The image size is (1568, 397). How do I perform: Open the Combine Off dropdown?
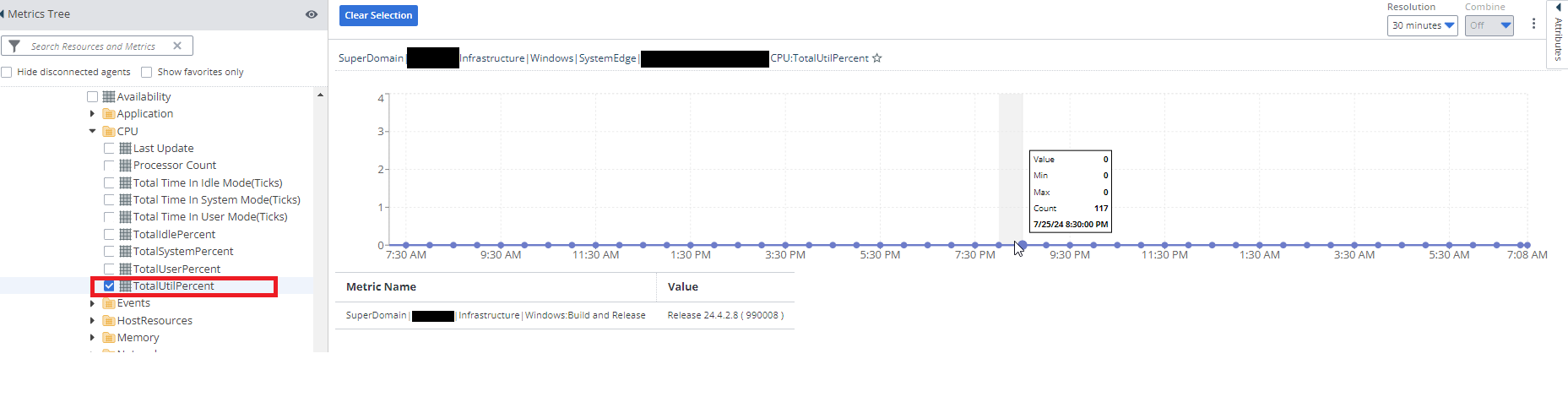tap(1489, 25)
